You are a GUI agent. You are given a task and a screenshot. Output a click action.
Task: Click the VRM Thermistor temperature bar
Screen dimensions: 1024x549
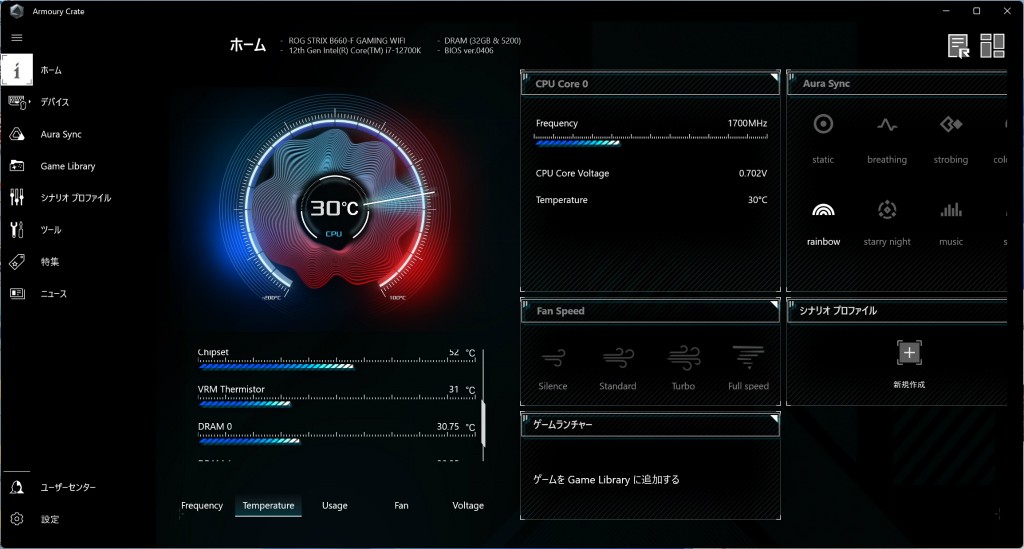(x=244, y=403)
